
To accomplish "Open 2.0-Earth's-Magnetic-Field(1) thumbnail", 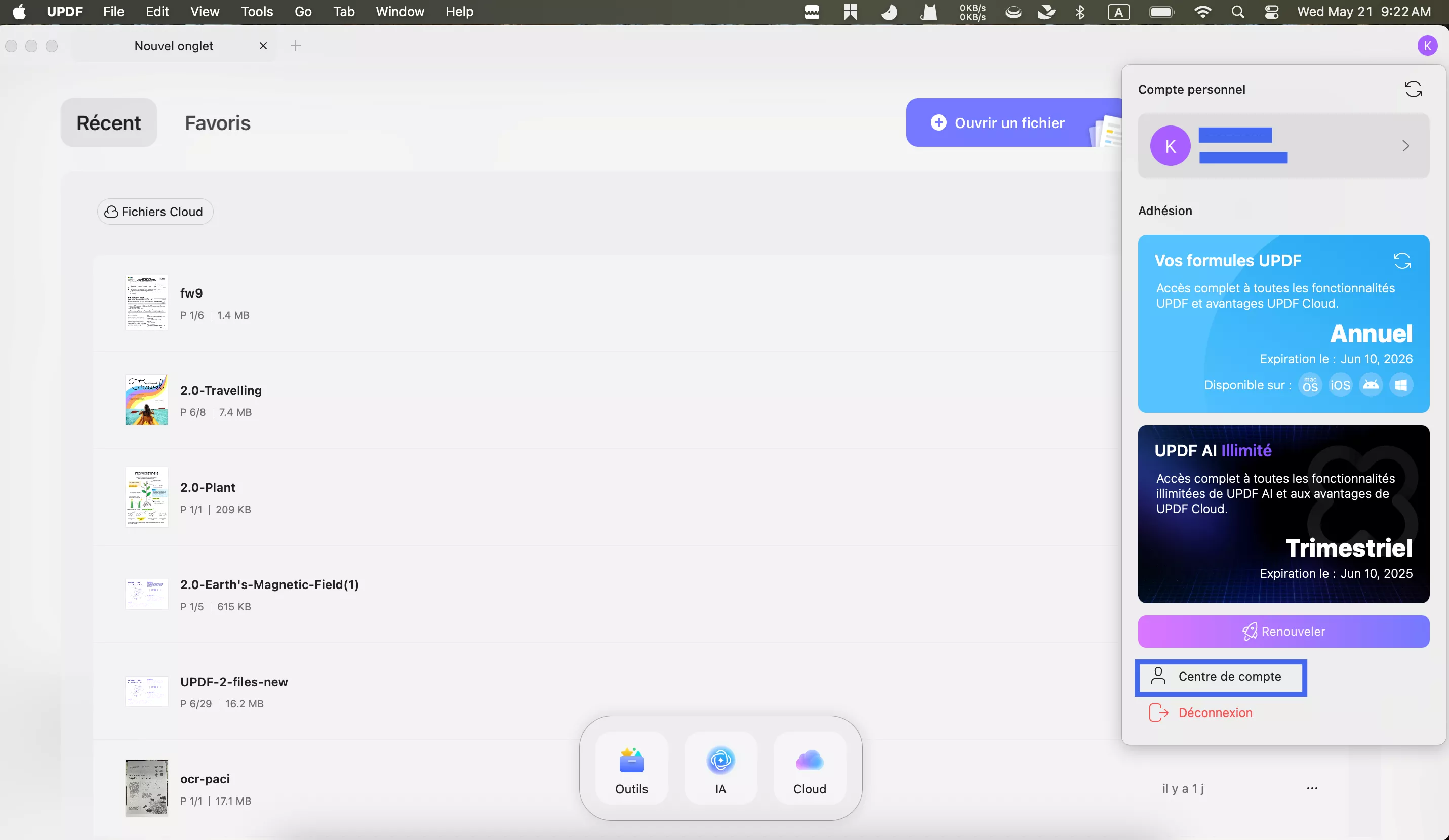I will [147, 594].
